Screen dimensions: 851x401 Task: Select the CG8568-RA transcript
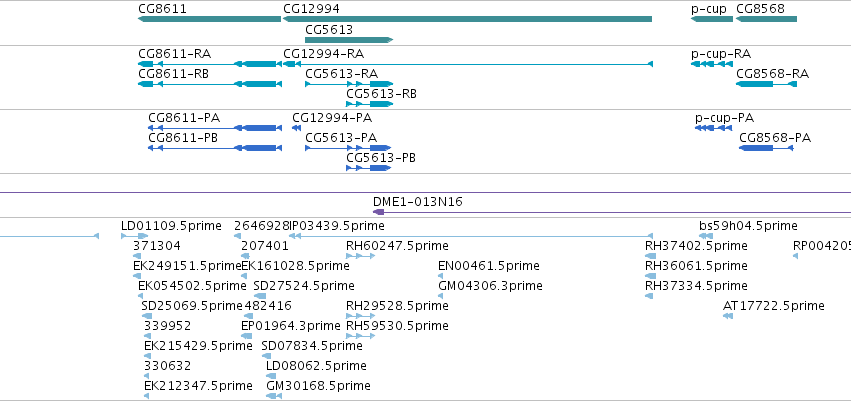point(766,84)
